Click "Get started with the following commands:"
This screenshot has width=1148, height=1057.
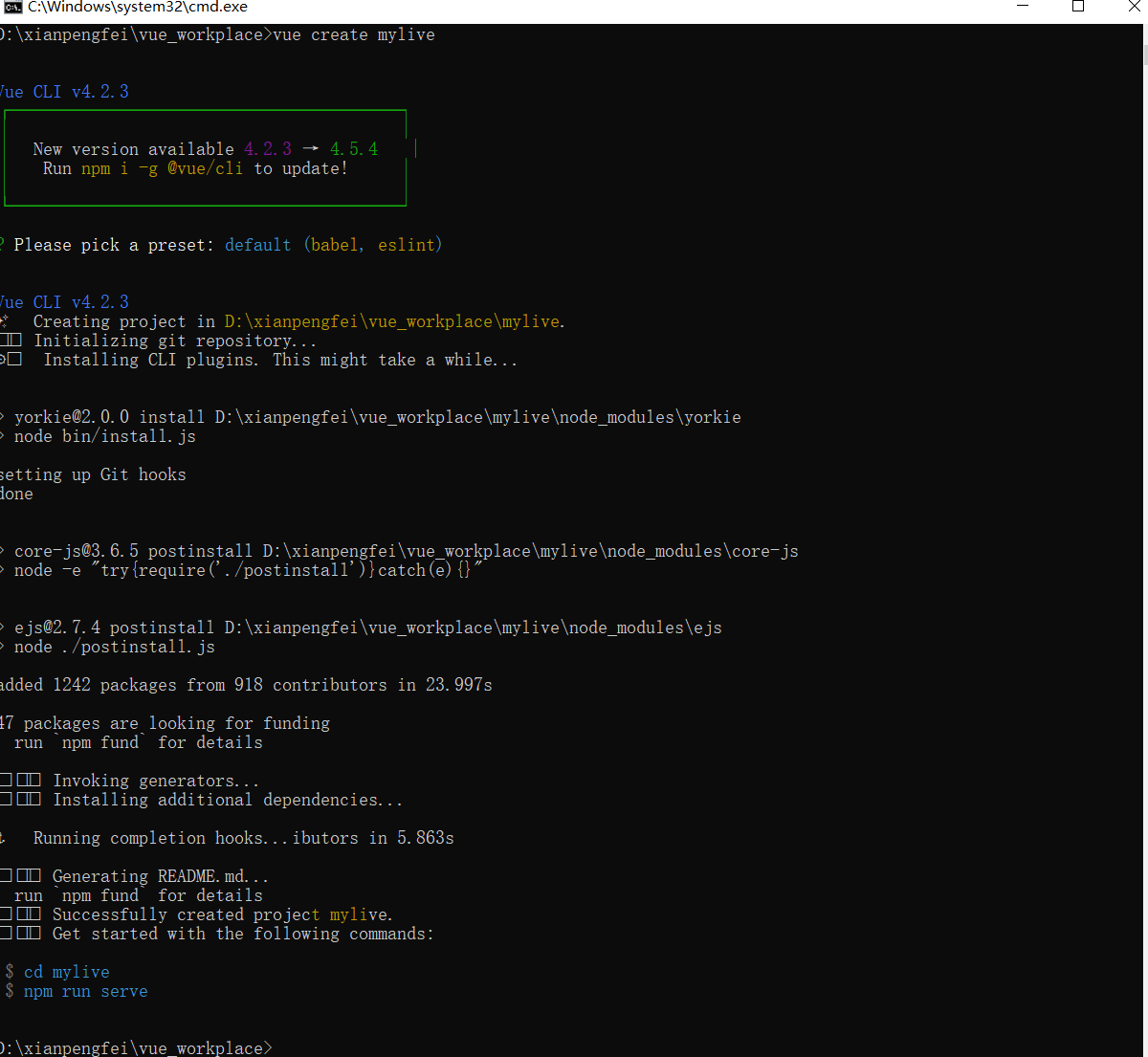pos(243,934)
